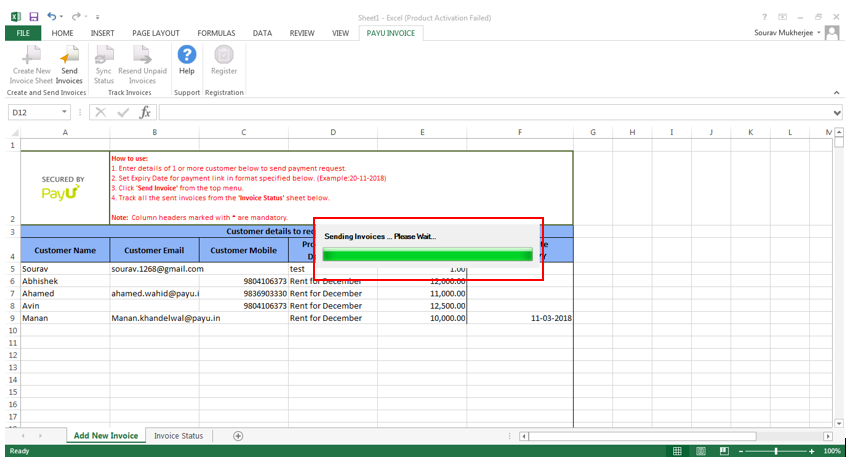This screenshot has height=465, width=851.
Task: Select cell with sourav.1268@gmail.com
Action: (154, 269)
